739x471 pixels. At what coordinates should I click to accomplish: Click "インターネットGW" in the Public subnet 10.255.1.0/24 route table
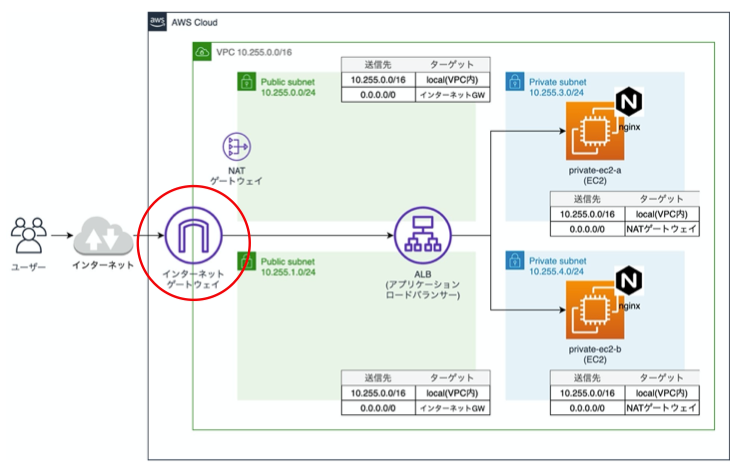tap(452, 408)
